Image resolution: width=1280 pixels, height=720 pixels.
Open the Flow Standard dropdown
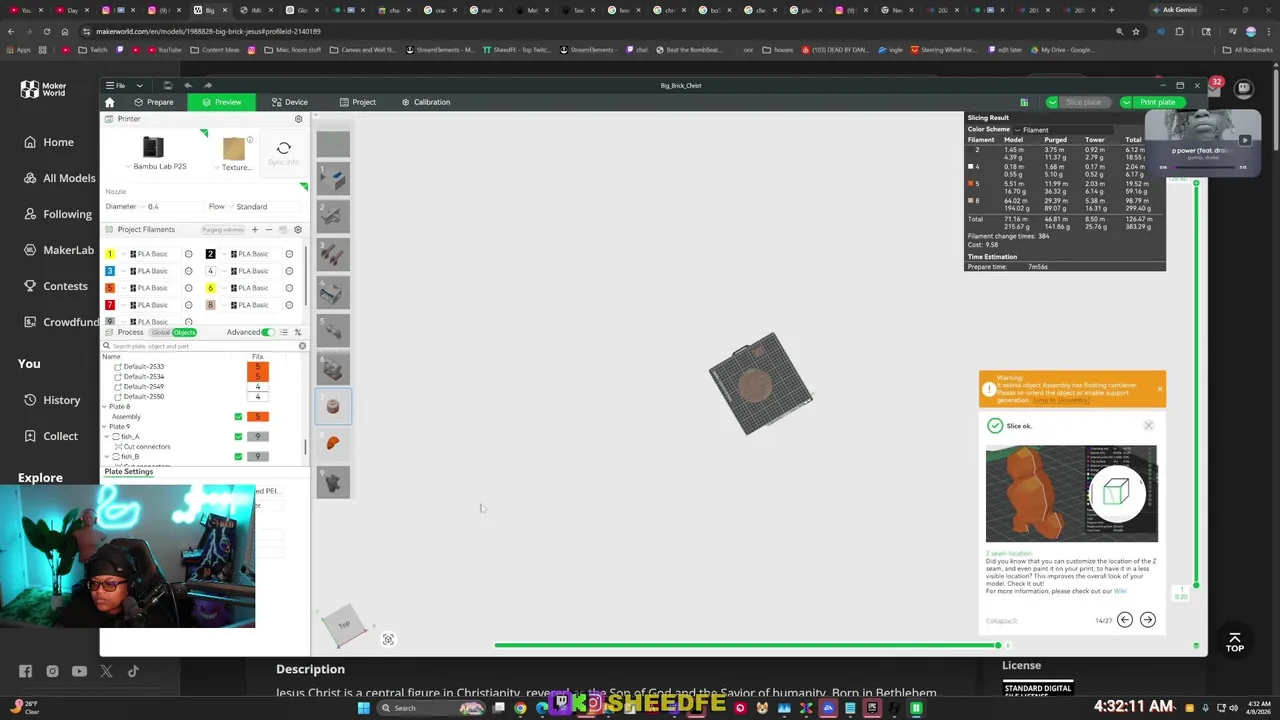point(265,207)
